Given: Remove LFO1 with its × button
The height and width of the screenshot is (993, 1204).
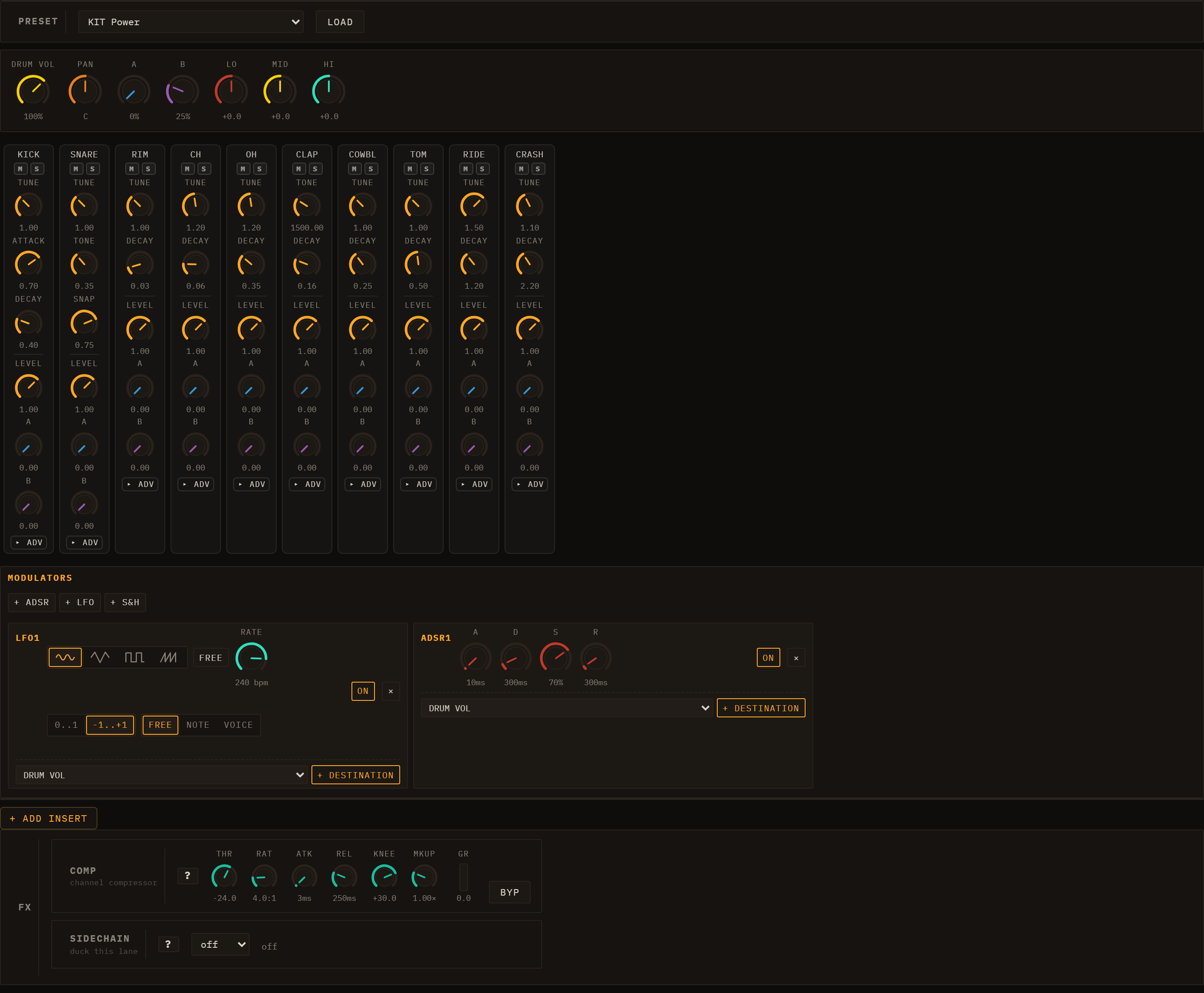Looking at the screenshot, I should (x=391, y=691).
